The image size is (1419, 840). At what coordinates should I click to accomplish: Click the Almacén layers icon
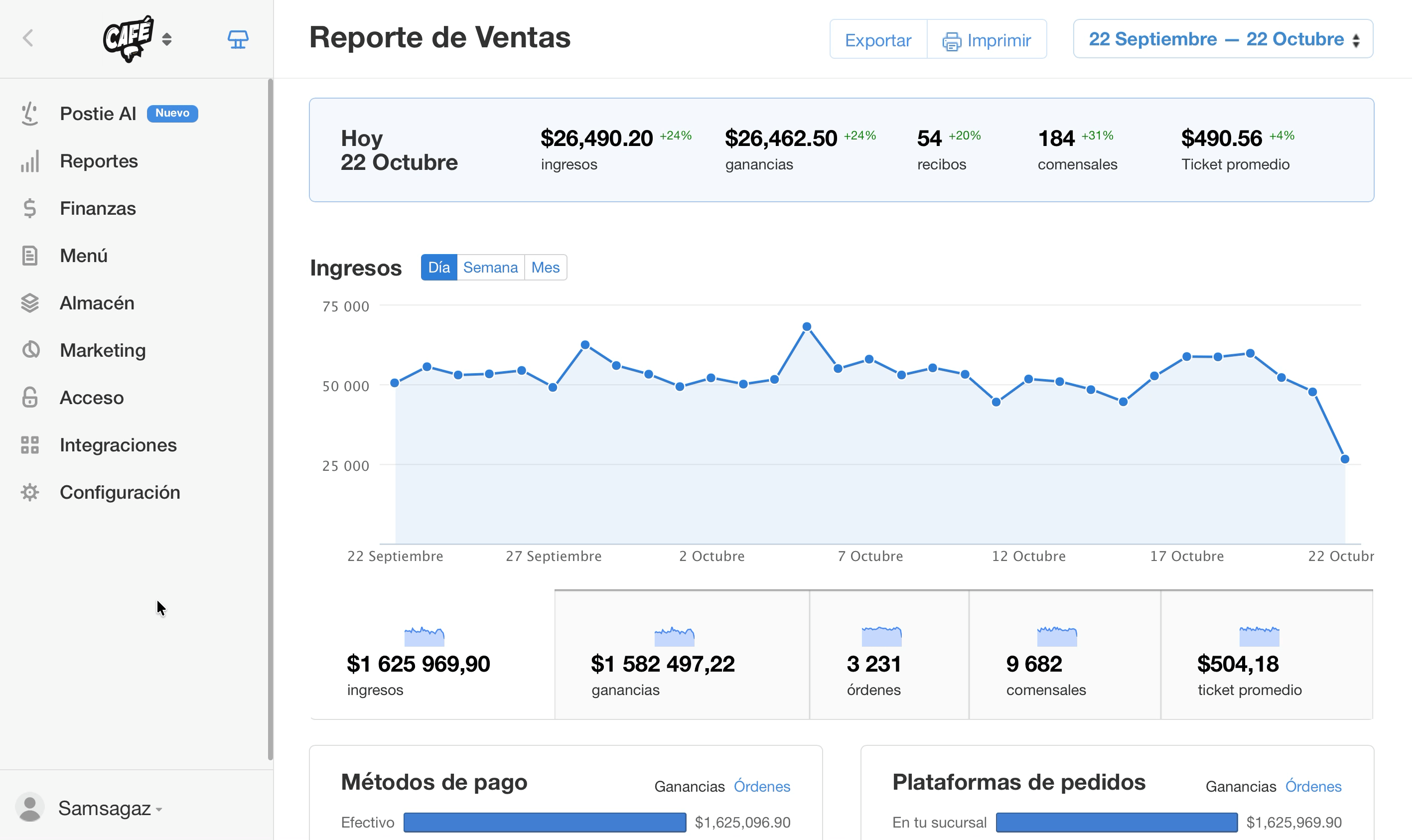[x=29, y=303]
